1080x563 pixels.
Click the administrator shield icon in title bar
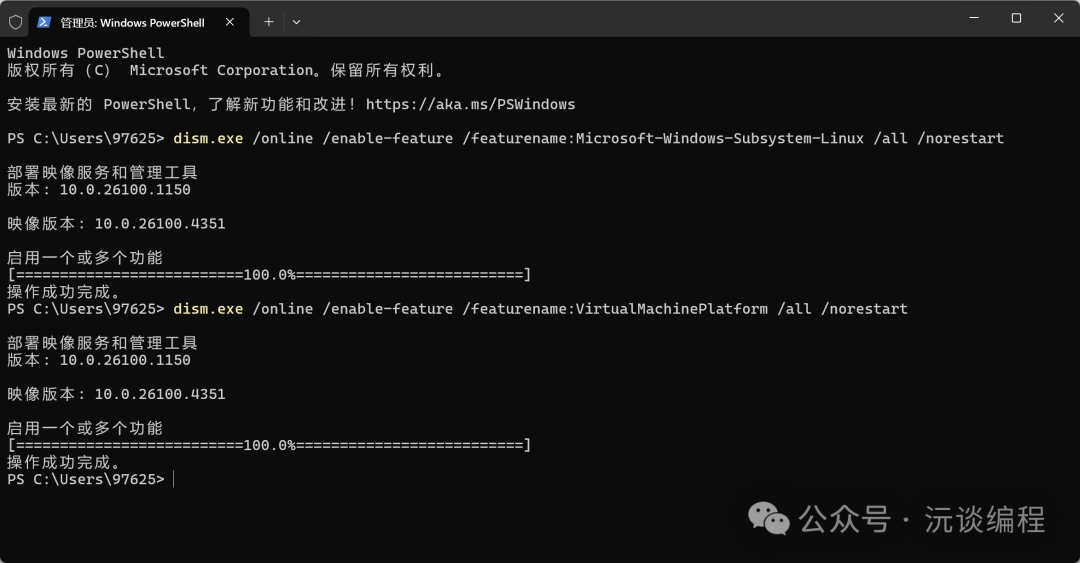[15, 21]
